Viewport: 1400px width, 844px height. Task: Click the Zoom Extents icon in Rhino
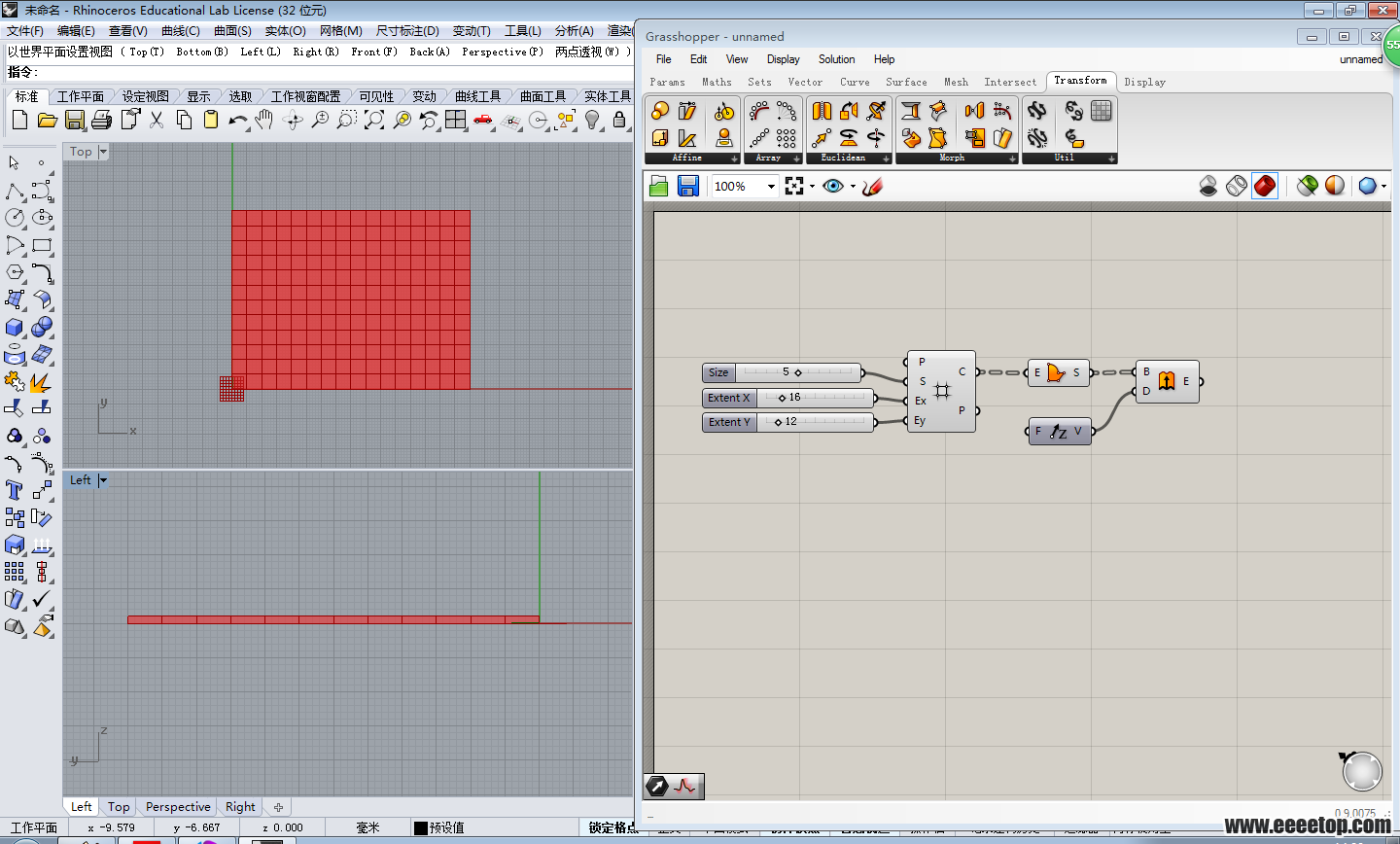(x=374, y=121)
